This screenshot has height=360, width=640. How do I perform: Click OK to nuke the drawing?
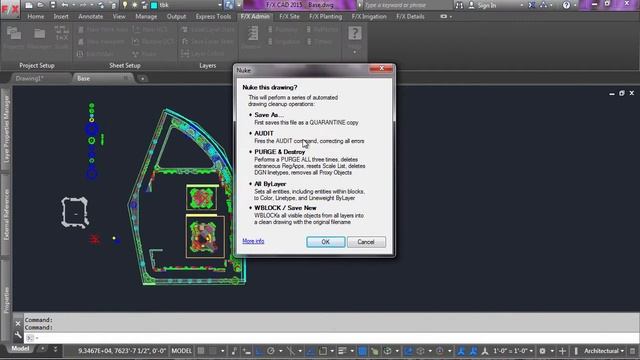325,242
